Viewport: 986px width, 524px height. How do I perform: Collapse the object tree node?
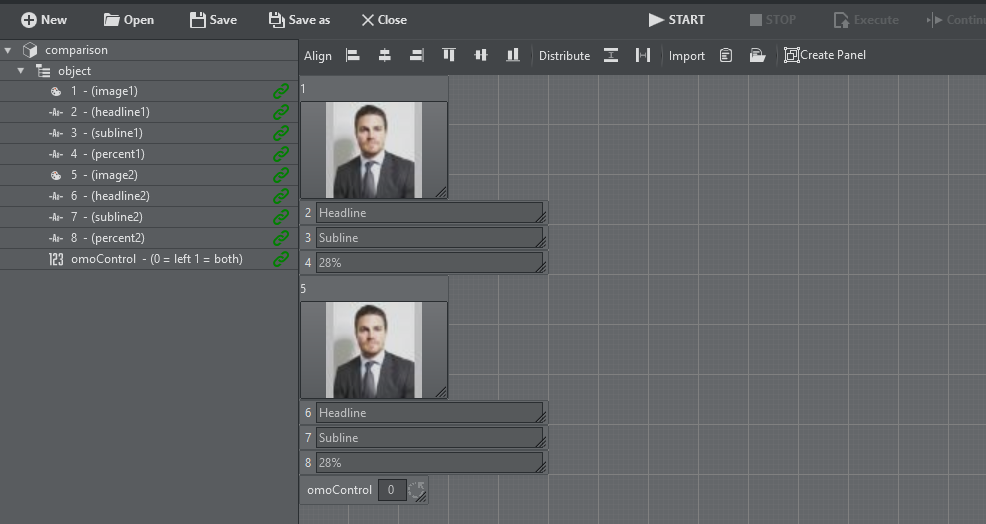point(21,71)
